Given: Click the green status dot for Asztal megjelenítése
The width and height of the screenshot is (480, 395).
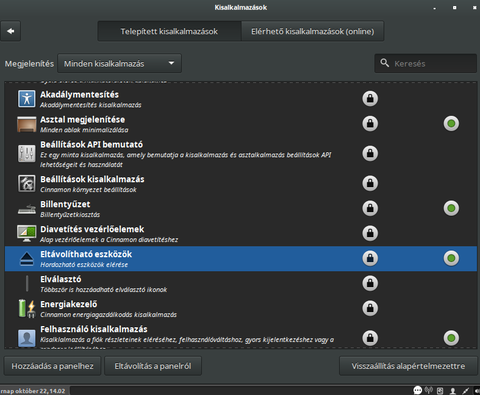Looking at the screenshot, I should 451,124.
